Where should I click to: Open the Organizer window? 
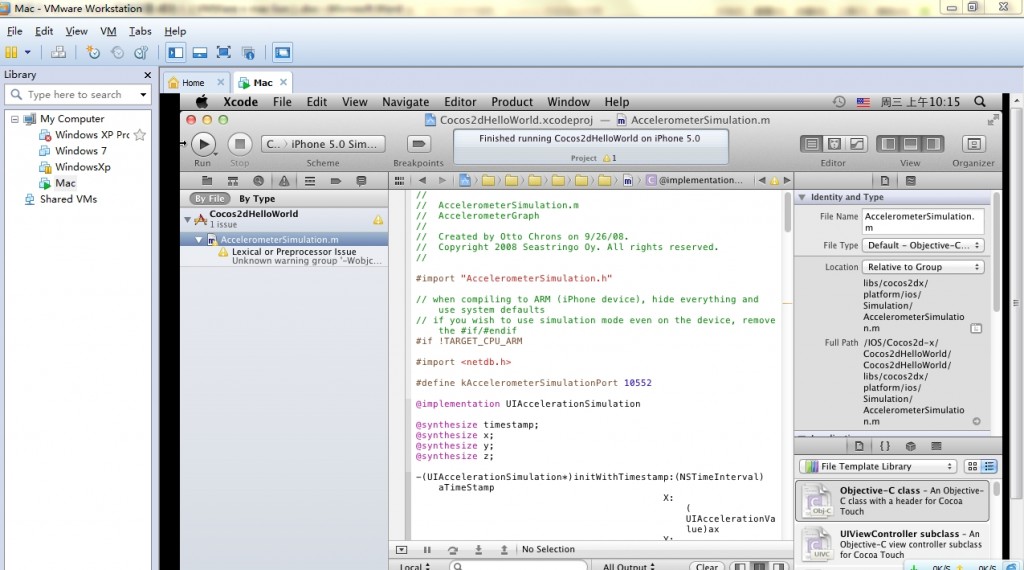[x=973, y=144]
